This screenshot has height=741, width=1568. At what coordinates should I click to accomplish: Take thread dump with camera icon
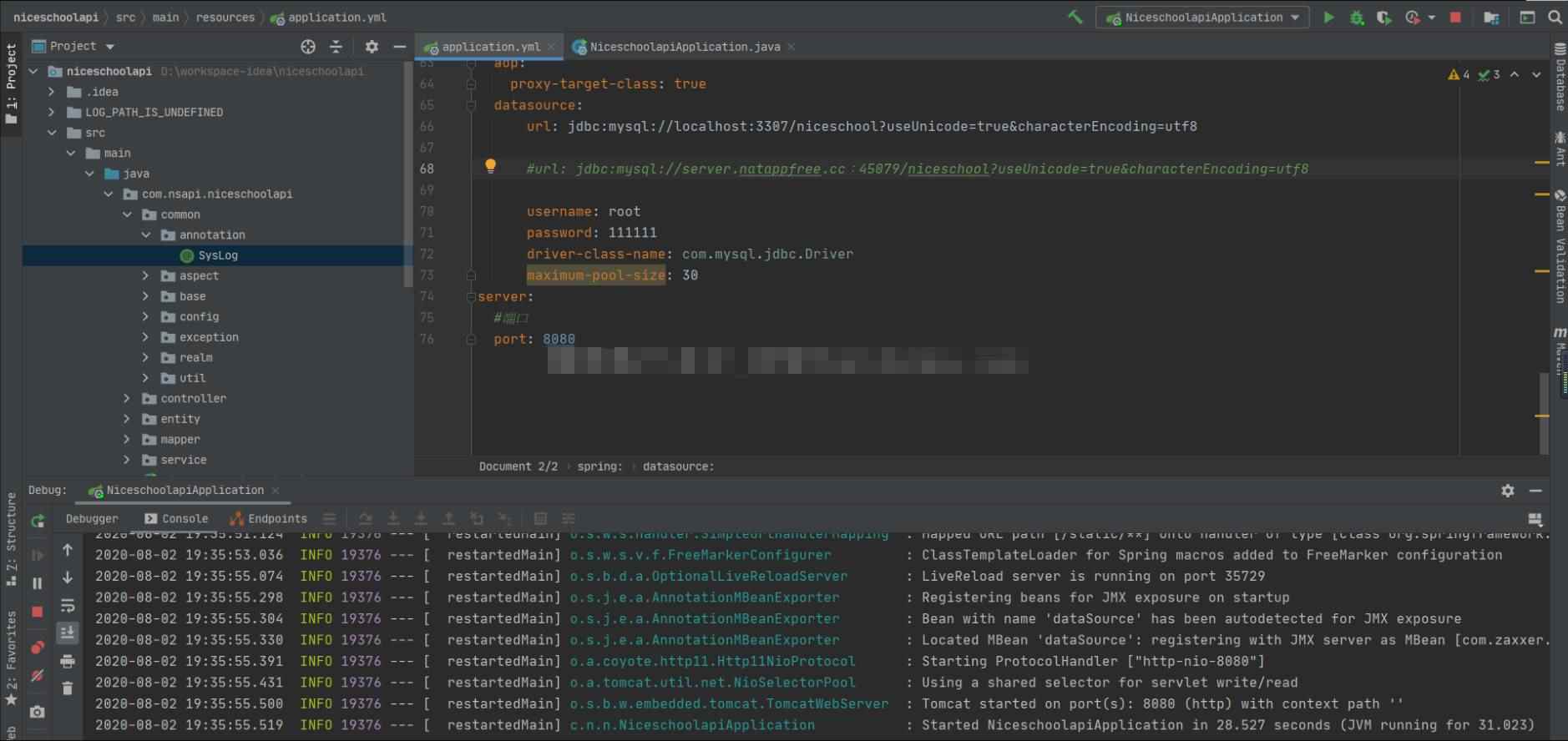tap(38, 712)
